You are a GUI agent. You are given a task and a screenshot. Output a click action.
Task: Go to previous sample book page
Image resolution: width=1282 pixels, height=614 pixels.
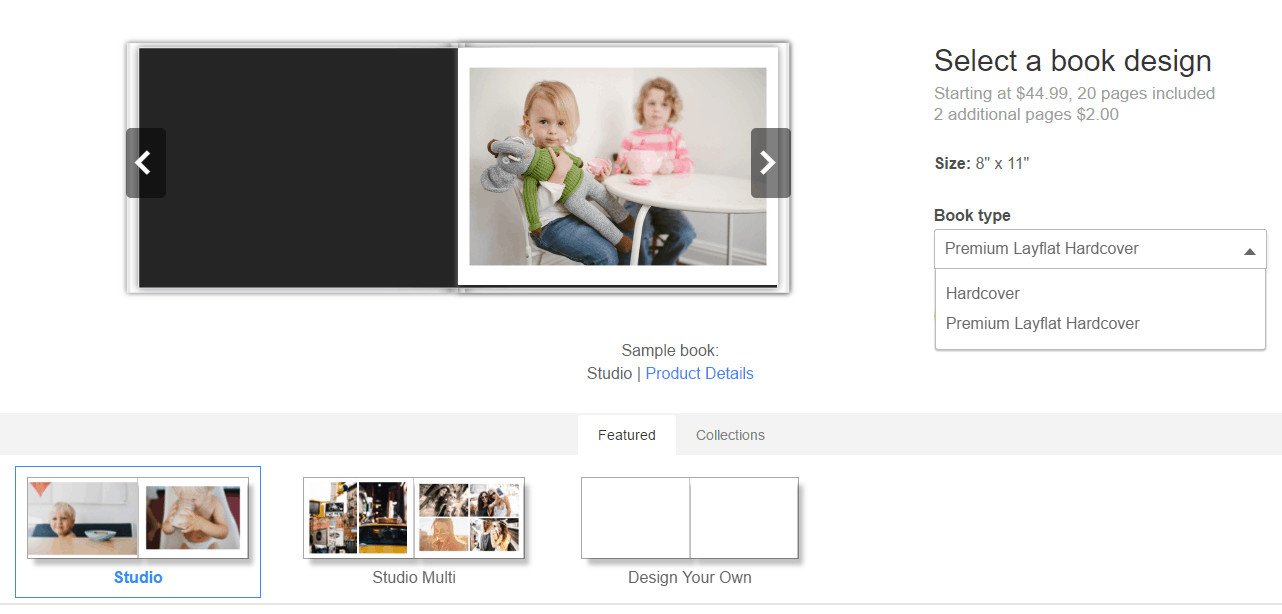tap(146, 163)
